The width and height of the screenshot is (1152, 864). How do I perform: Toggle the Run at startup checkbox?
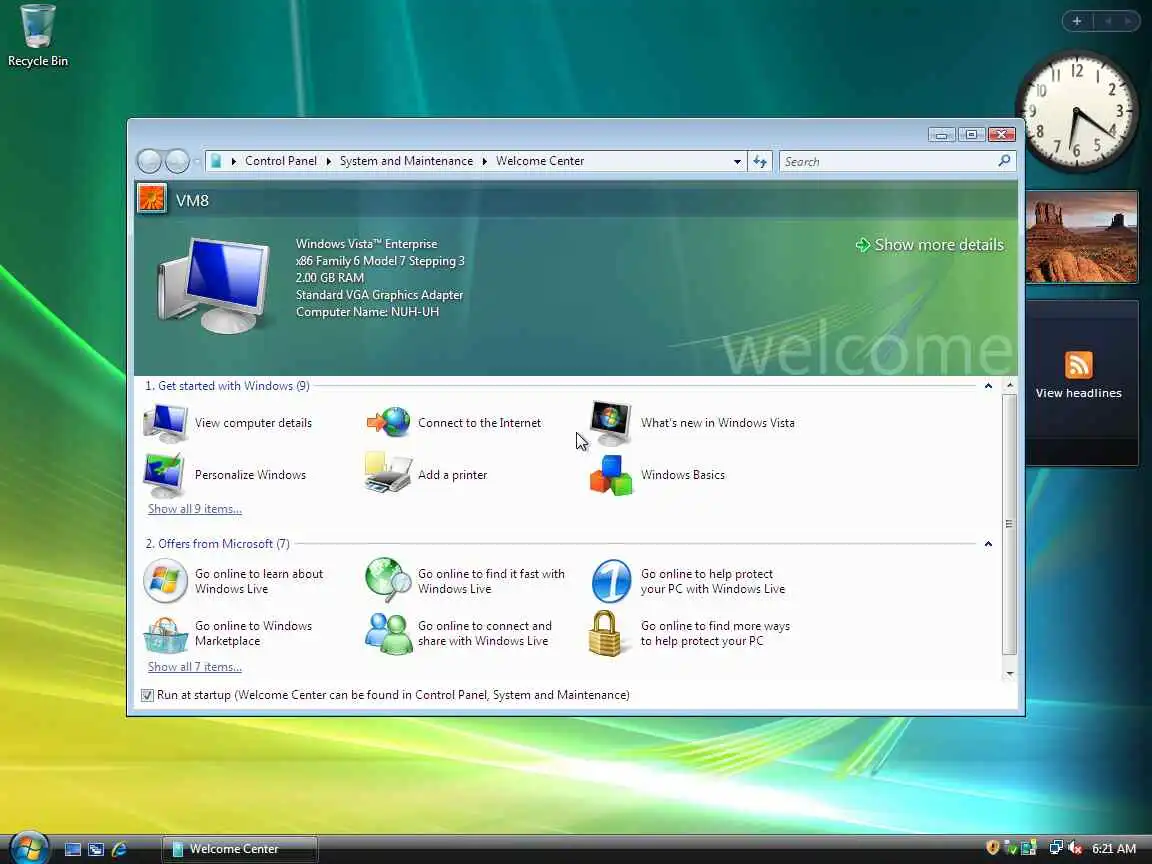pyautogui.click(x=147, y=695)
